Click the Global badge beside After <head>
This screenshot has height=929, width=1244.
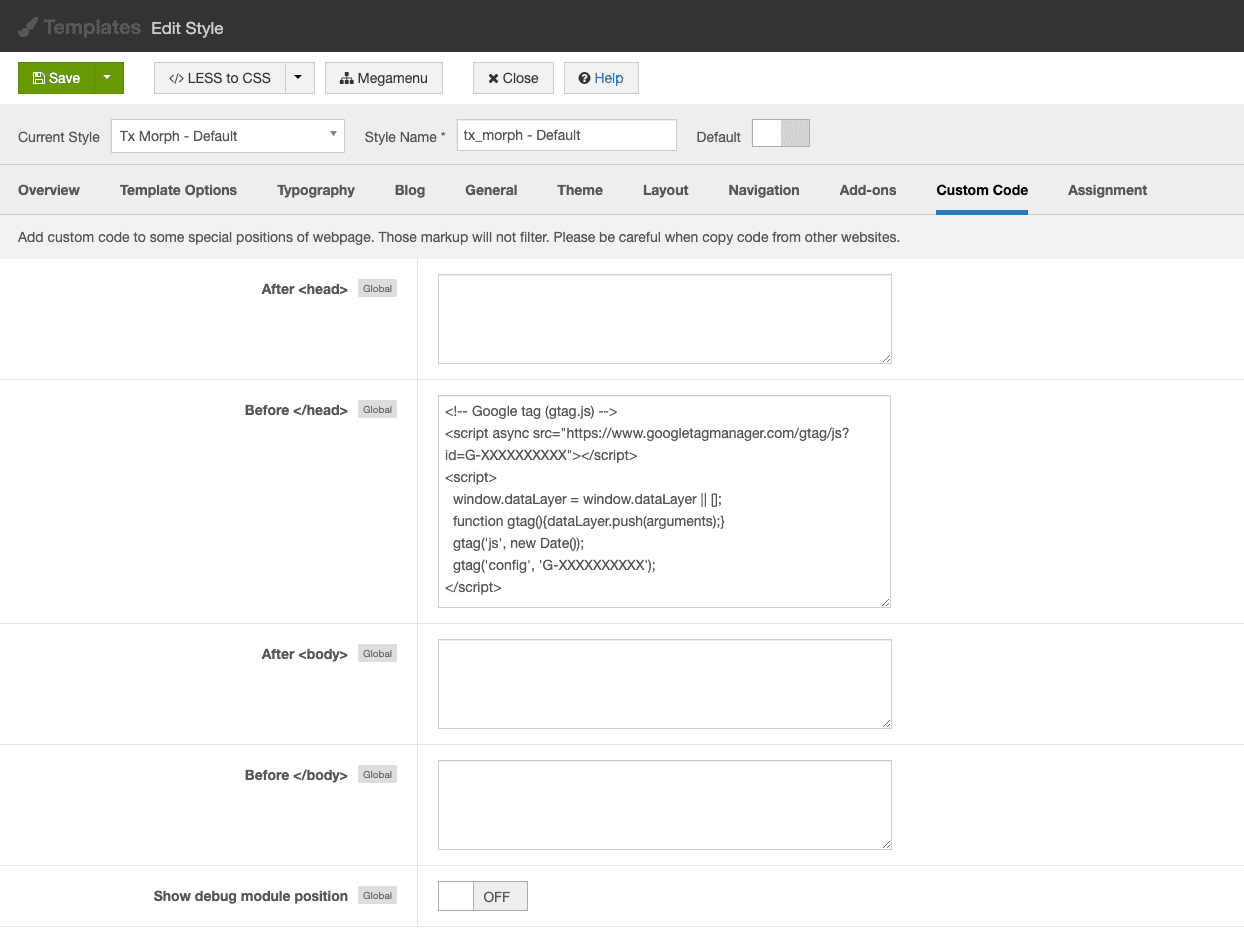[378, 288]
